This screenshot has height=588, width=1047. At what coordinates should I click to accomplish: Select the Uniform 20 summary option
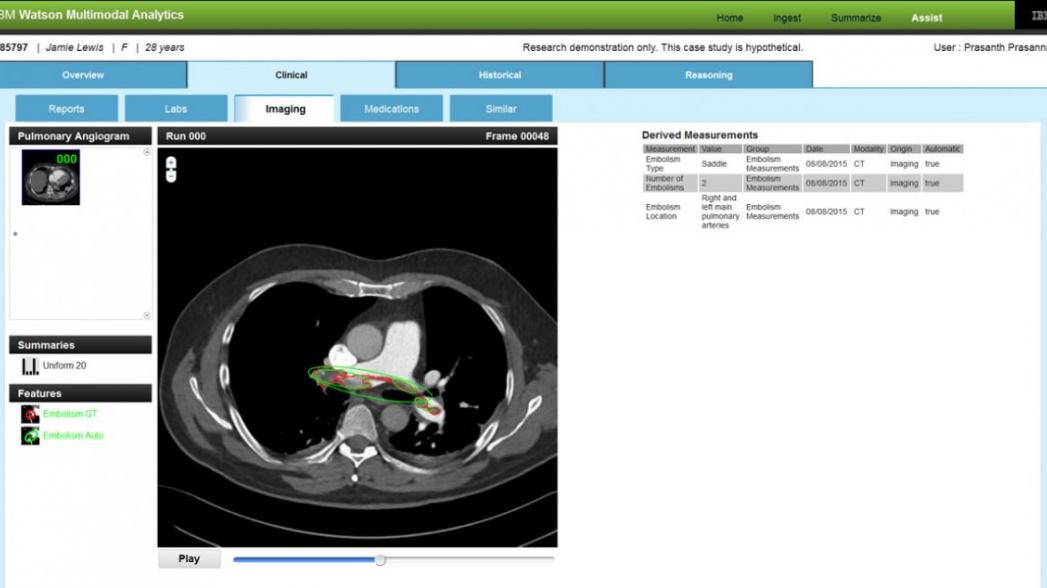coord(64,366)
